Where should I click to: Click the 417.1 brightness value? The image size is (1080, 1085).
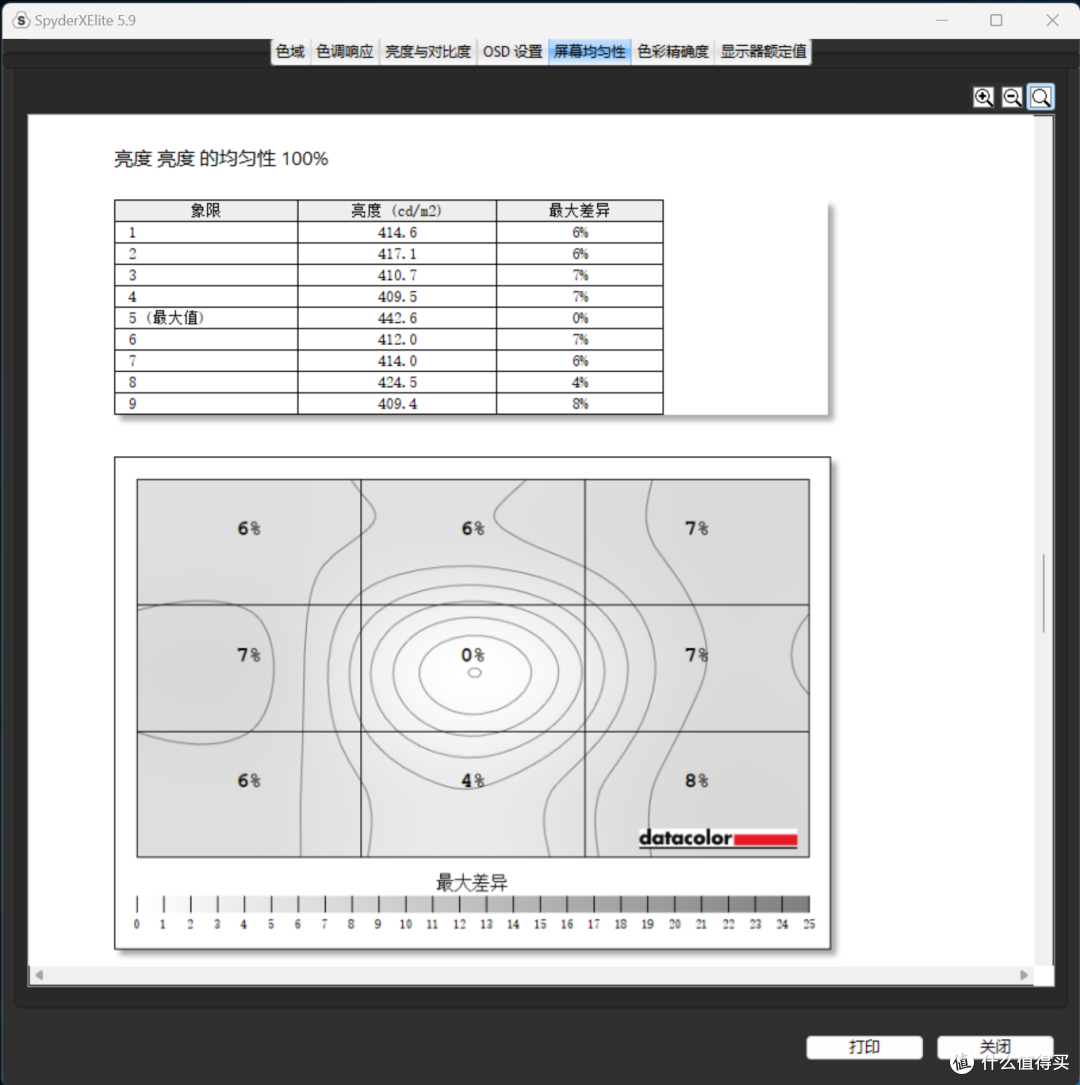[x=397, y=254]
